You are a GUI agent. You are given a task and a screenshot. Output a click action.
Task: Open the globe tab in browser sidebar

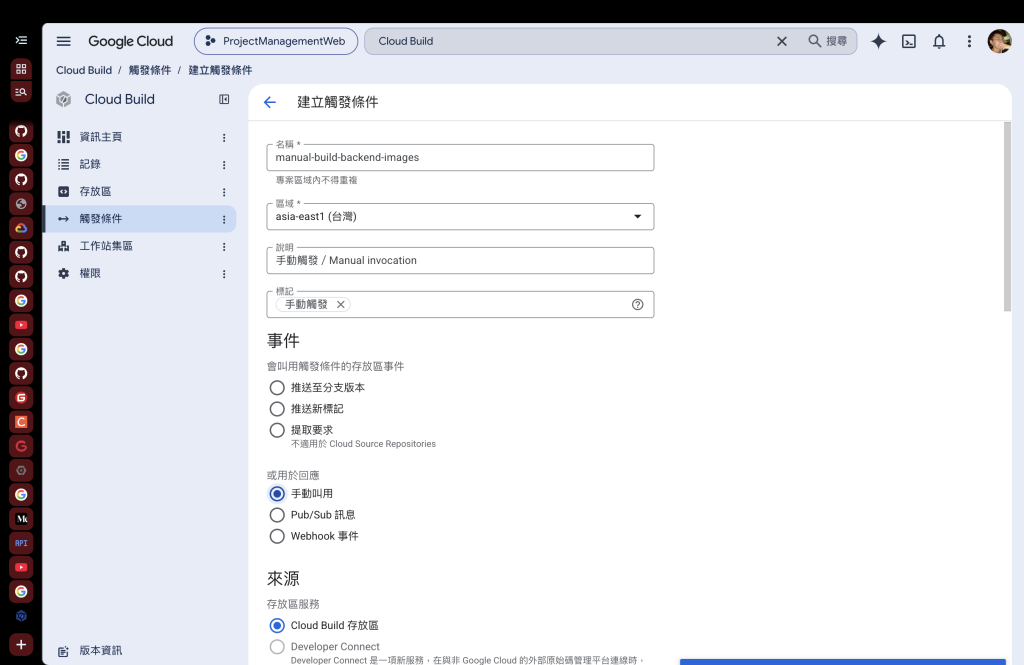[x=21, y=204]
